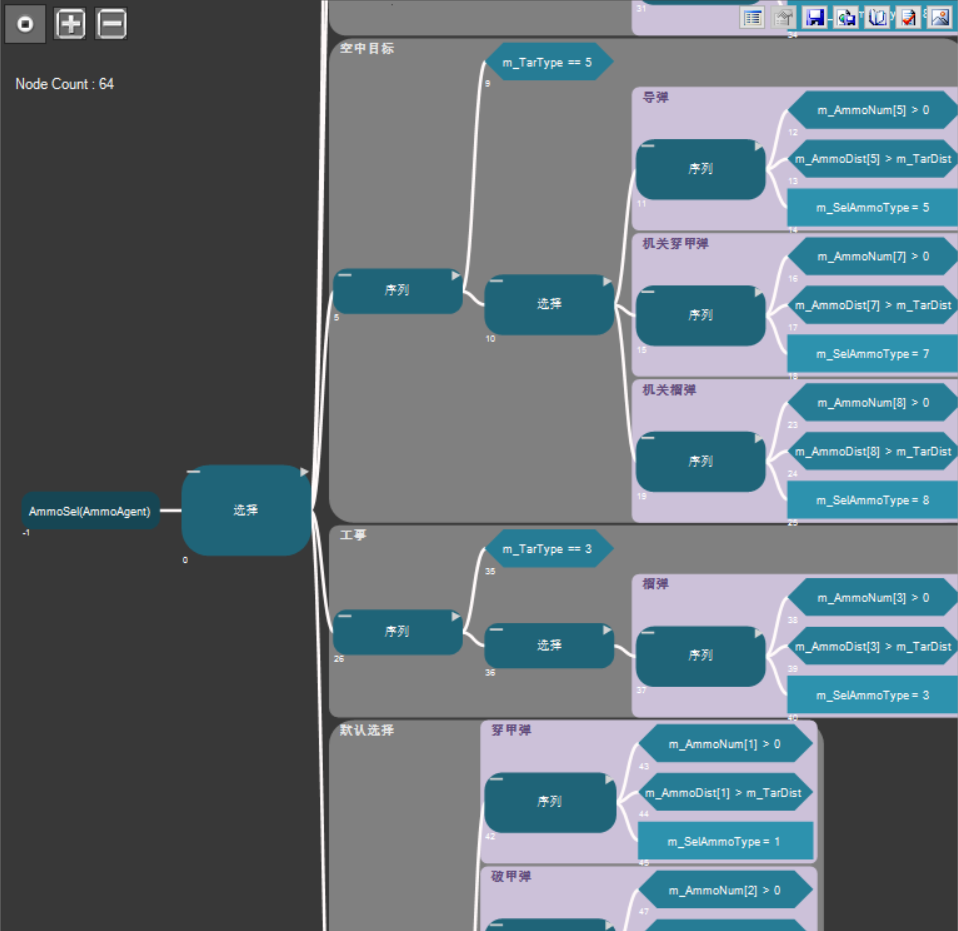Open the properties list panel icon

(x=752, y=17)
